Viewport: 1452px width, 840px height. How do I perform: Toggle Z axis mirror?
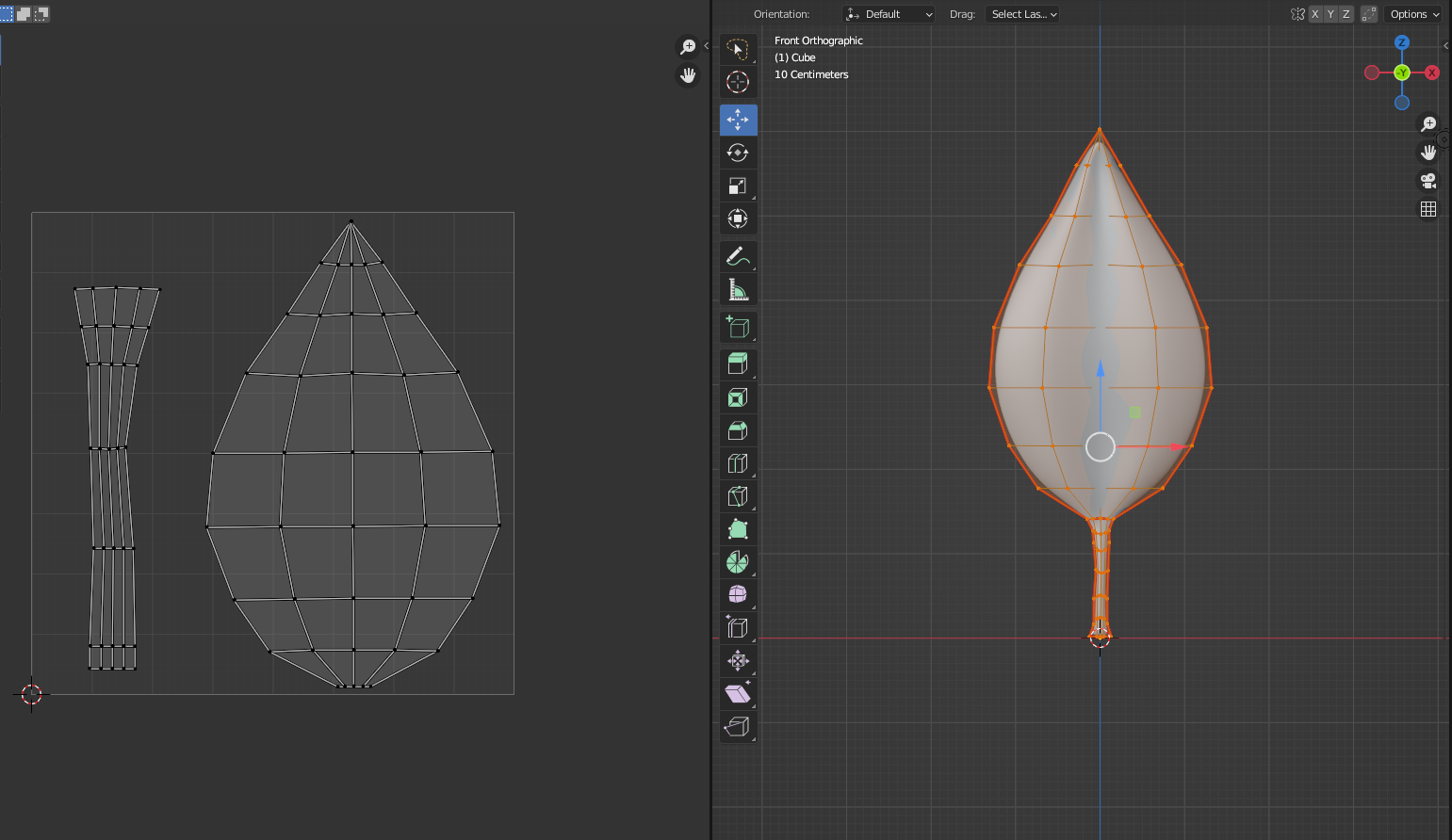point(1346,14)
